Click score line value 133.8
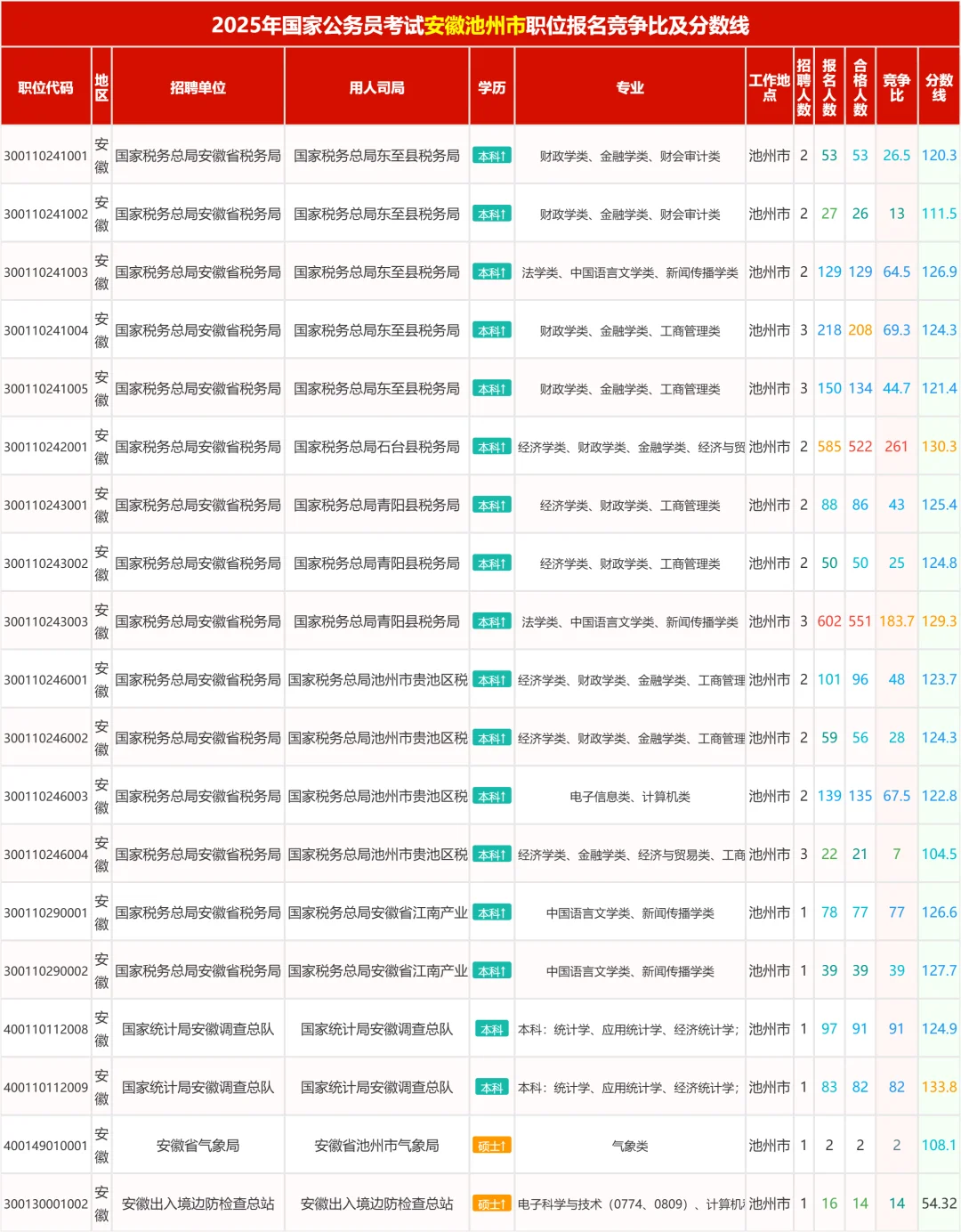 pos(939,1087)
